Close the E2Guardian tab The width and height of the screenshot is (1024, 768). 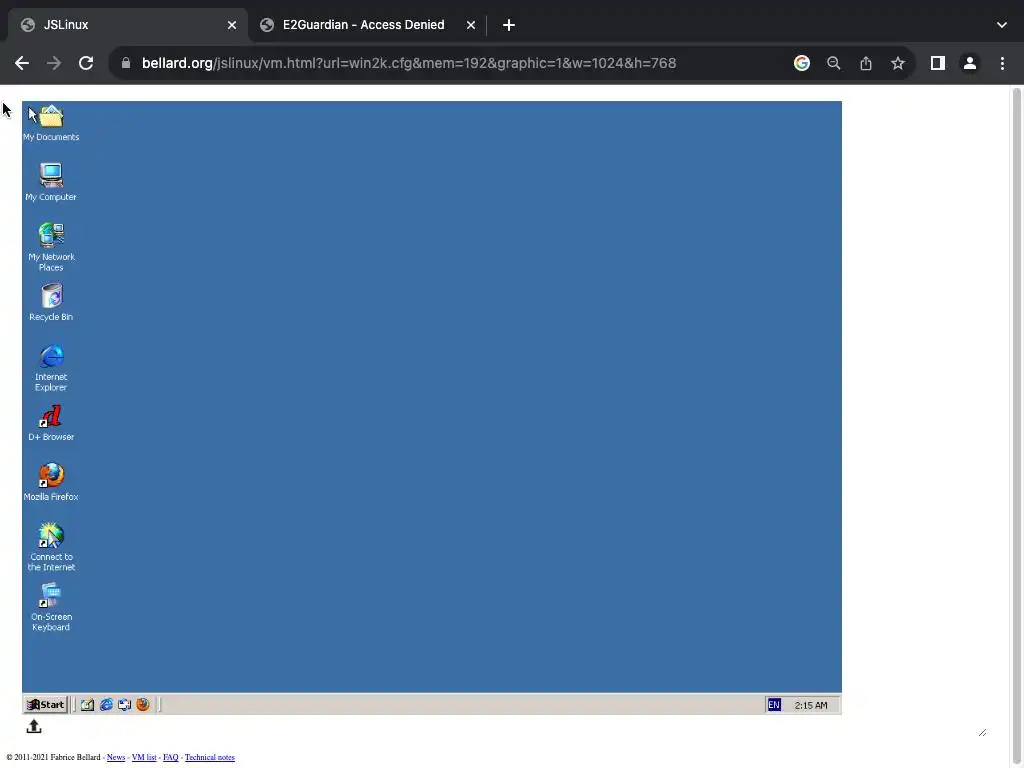coord(470,25)
